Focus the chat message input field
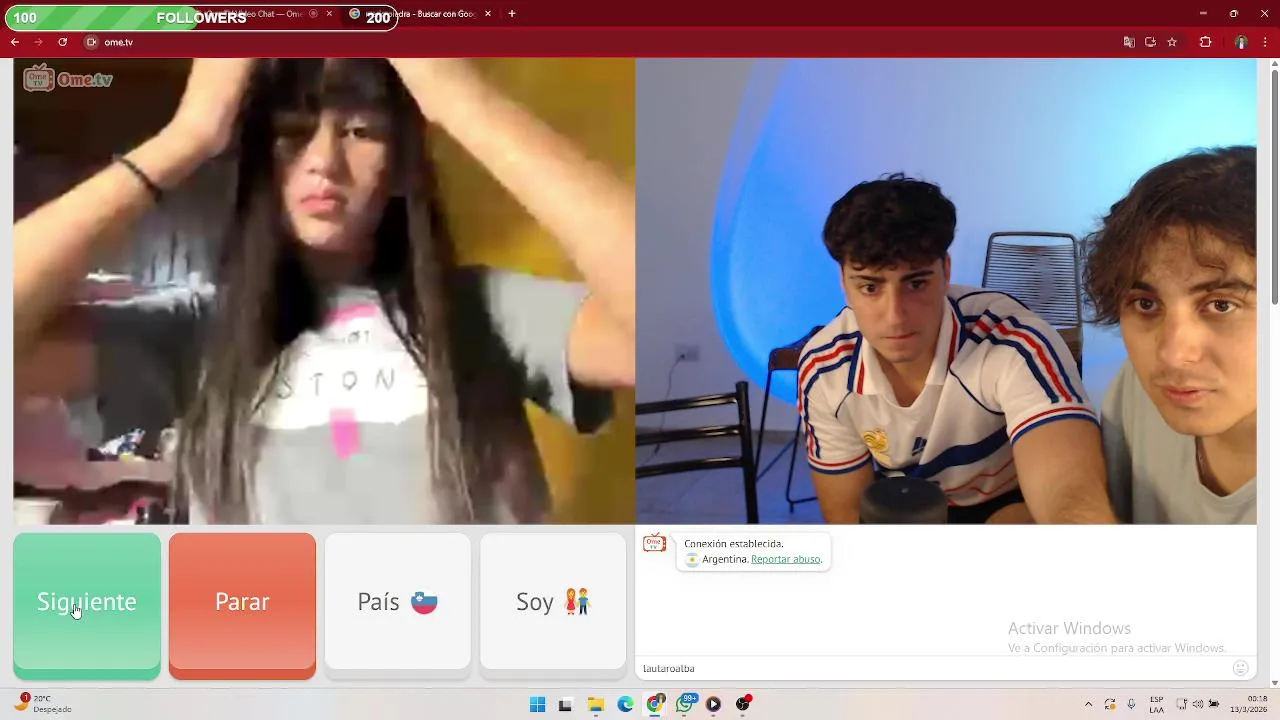 935,668
